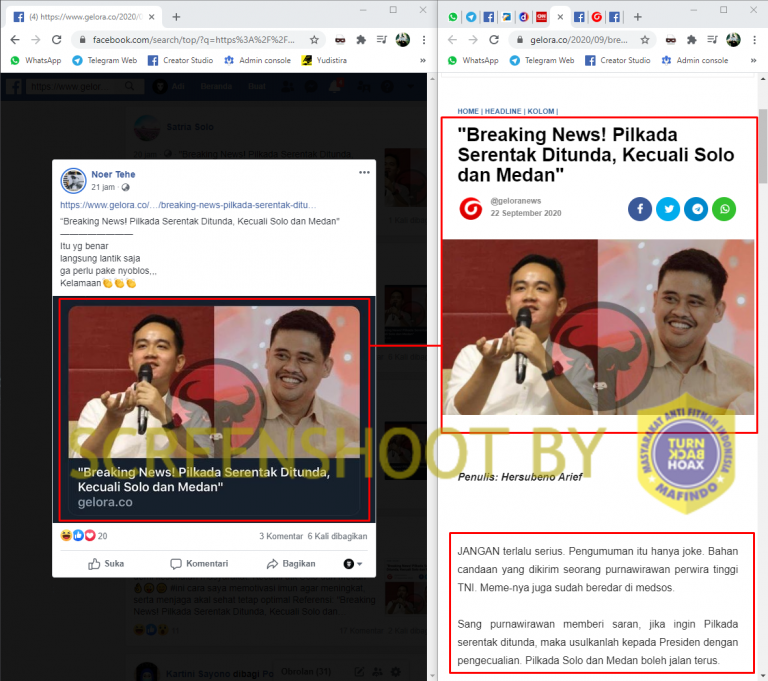Screen dimensions: 768x681
Task: Reload the gelora.co page
Action: tap(494, 40)
